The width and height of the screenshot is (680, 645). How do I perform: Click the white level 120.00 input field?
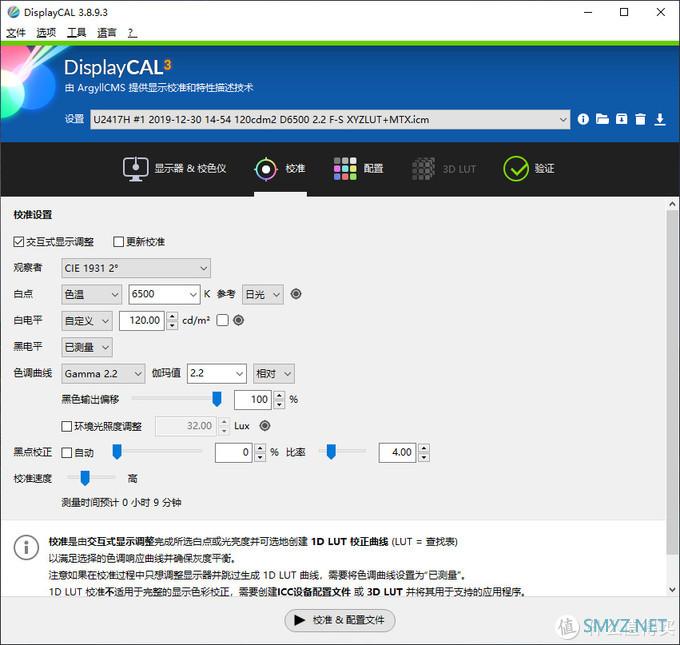(142, 321)
